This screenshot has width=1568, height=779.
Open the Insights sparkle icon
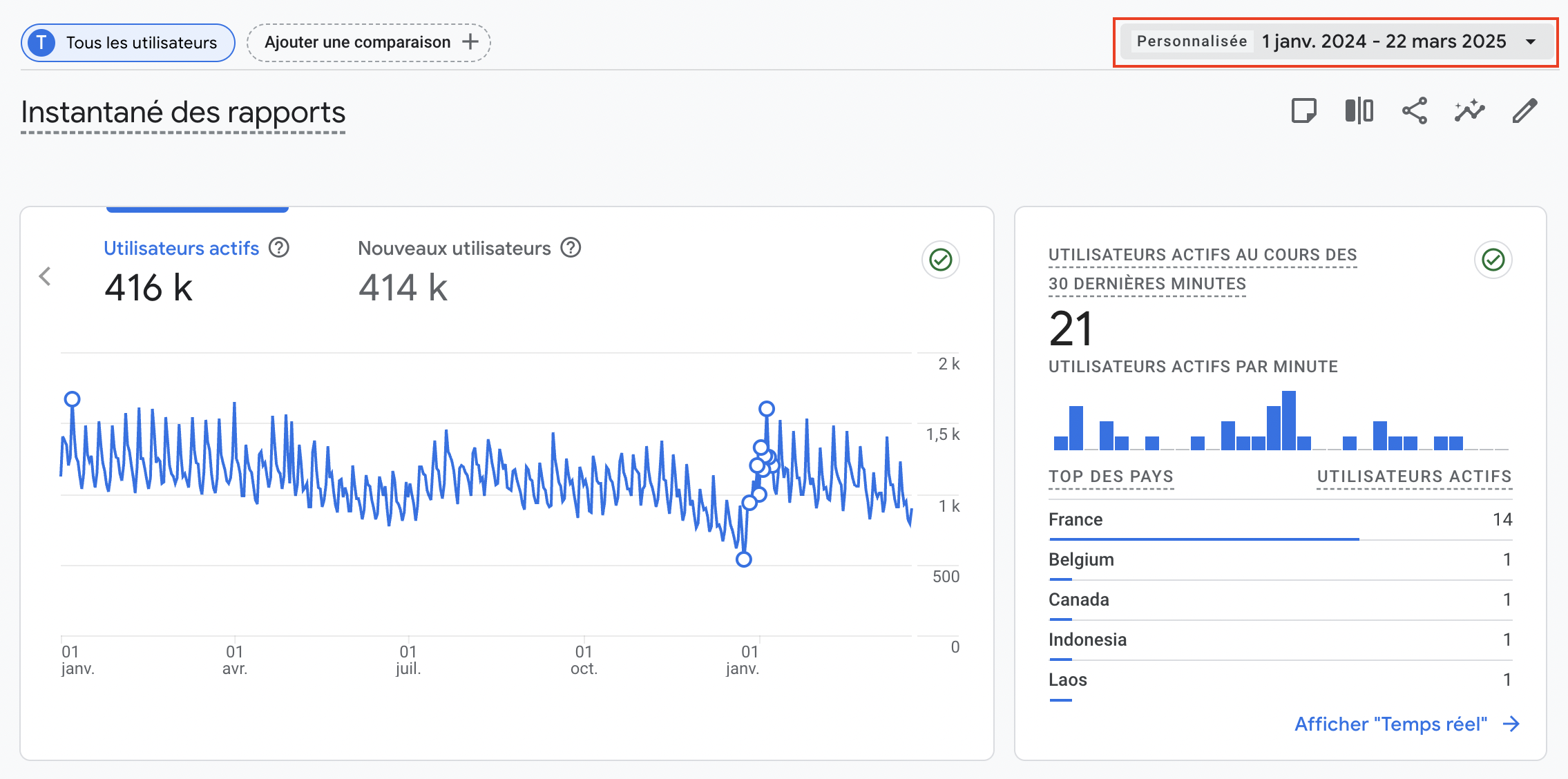coord(1469,110)
